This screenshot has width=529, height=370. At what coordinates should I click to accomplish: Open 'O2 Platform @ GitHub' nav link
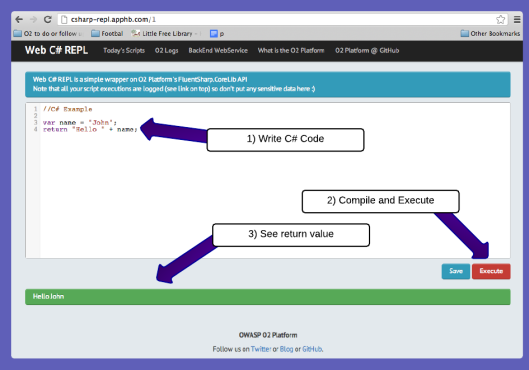coord(367,51)
